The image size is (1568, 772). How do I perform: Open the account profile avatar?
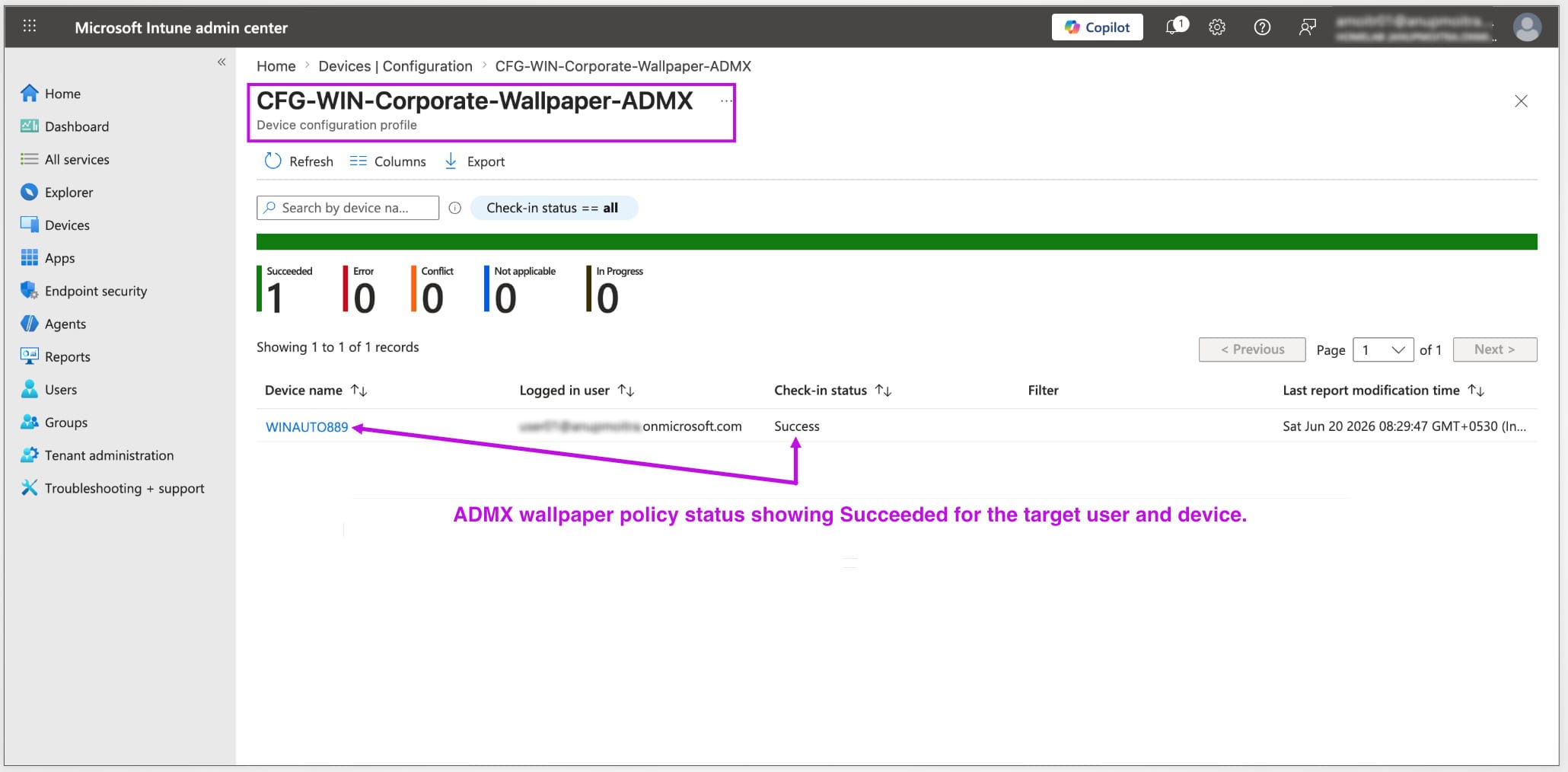pos(1527,27)
